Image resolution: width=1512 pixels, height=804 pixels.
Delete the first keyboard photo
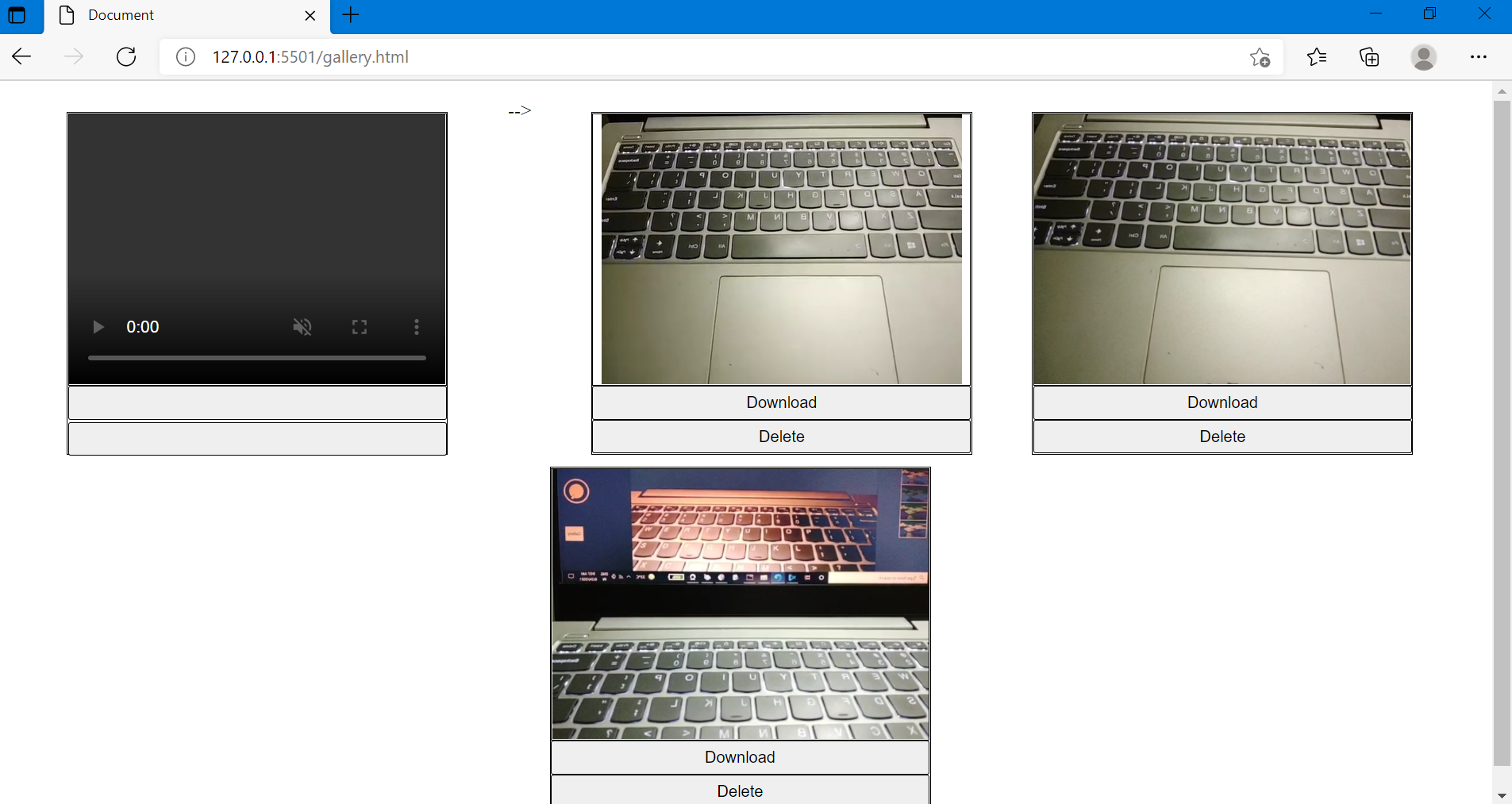pos(782,437)
